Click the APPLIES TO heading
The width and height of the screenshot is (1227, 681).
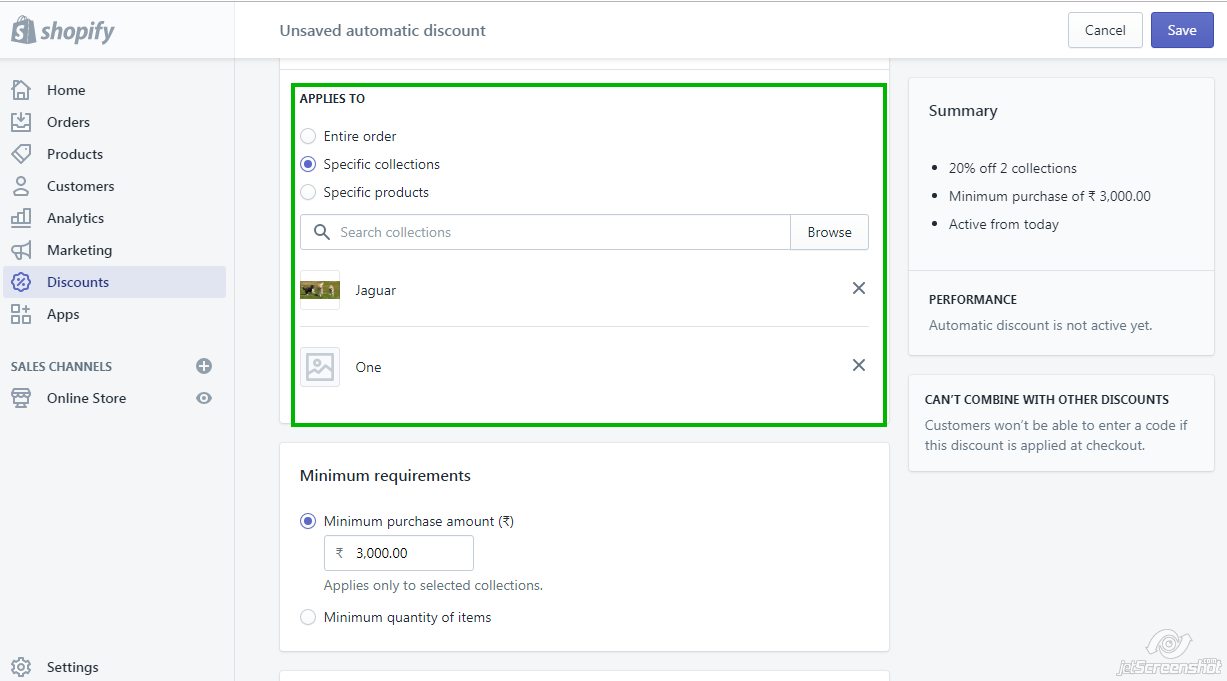tap(332, 99)
